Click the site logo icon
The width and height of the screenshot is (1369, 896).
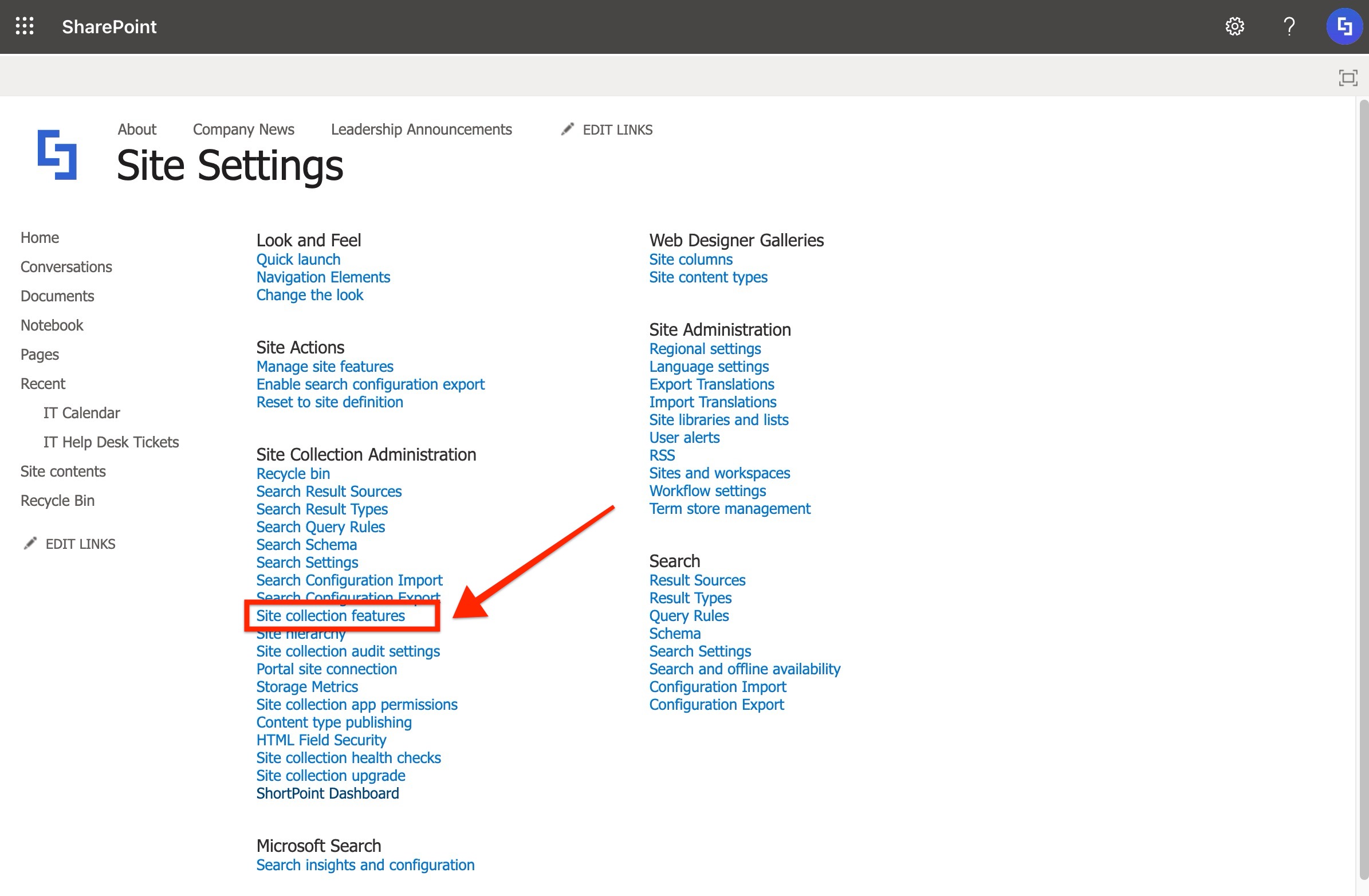[x=57, y=154]
